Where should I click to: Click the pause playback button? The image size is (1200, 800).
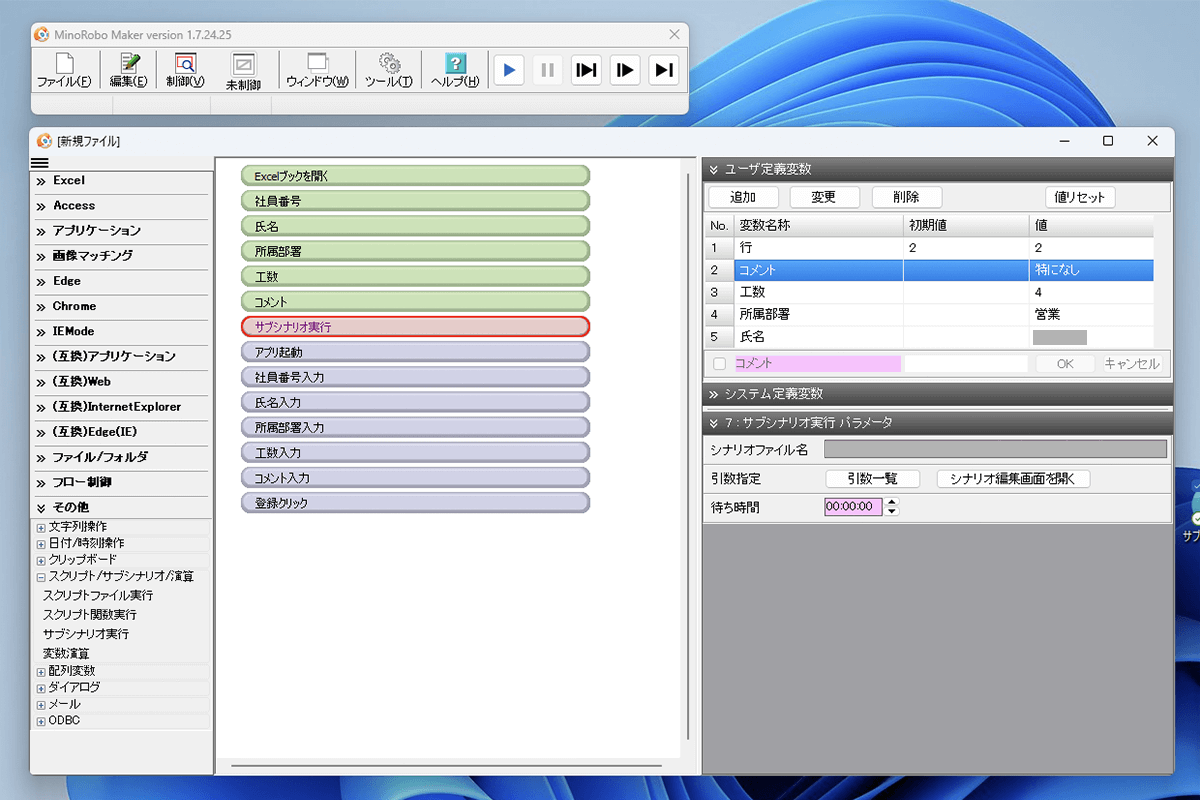[547, 70]
